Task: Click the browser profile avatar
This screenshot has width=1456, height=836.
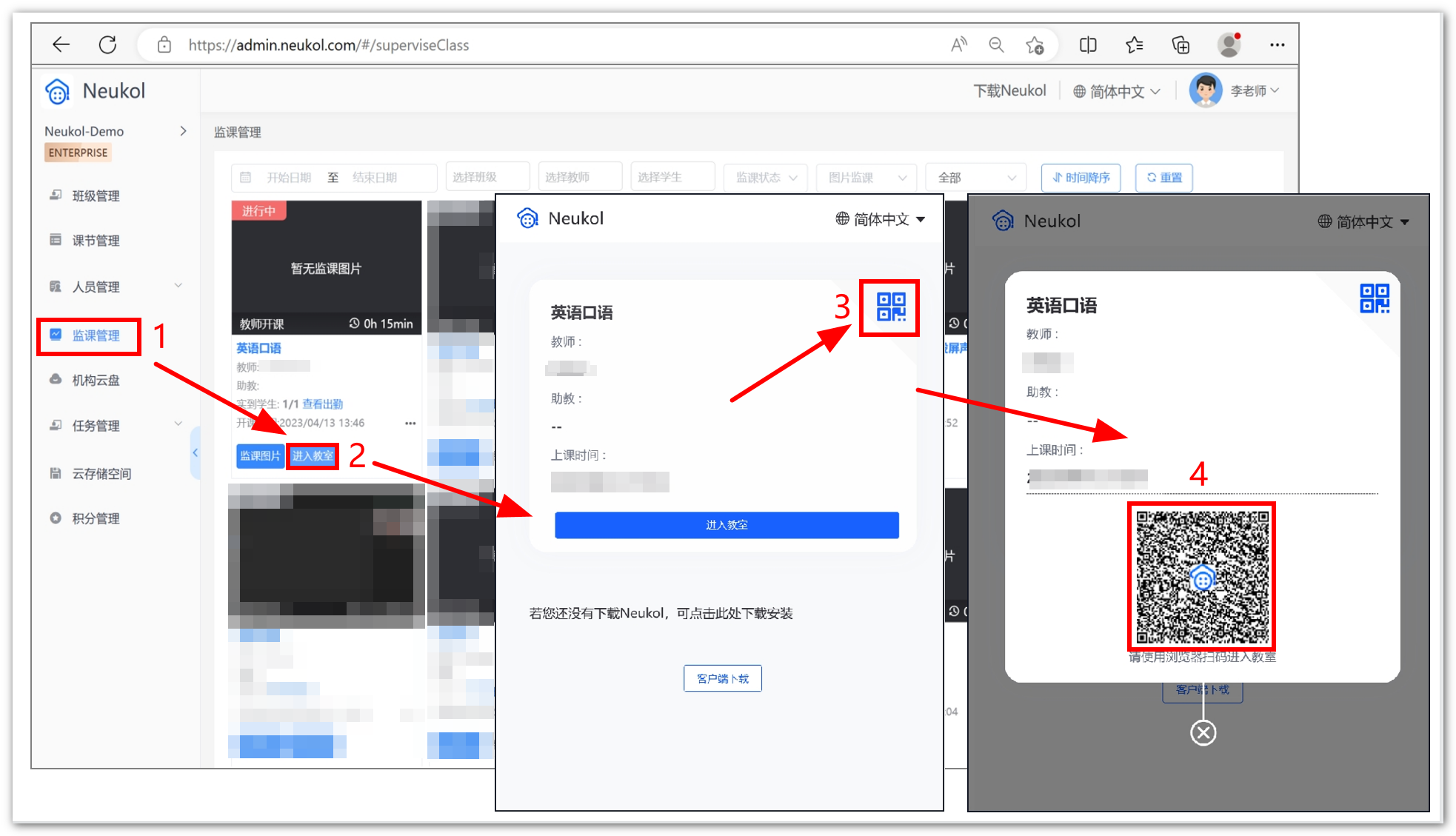Action: coord(1229,45)
